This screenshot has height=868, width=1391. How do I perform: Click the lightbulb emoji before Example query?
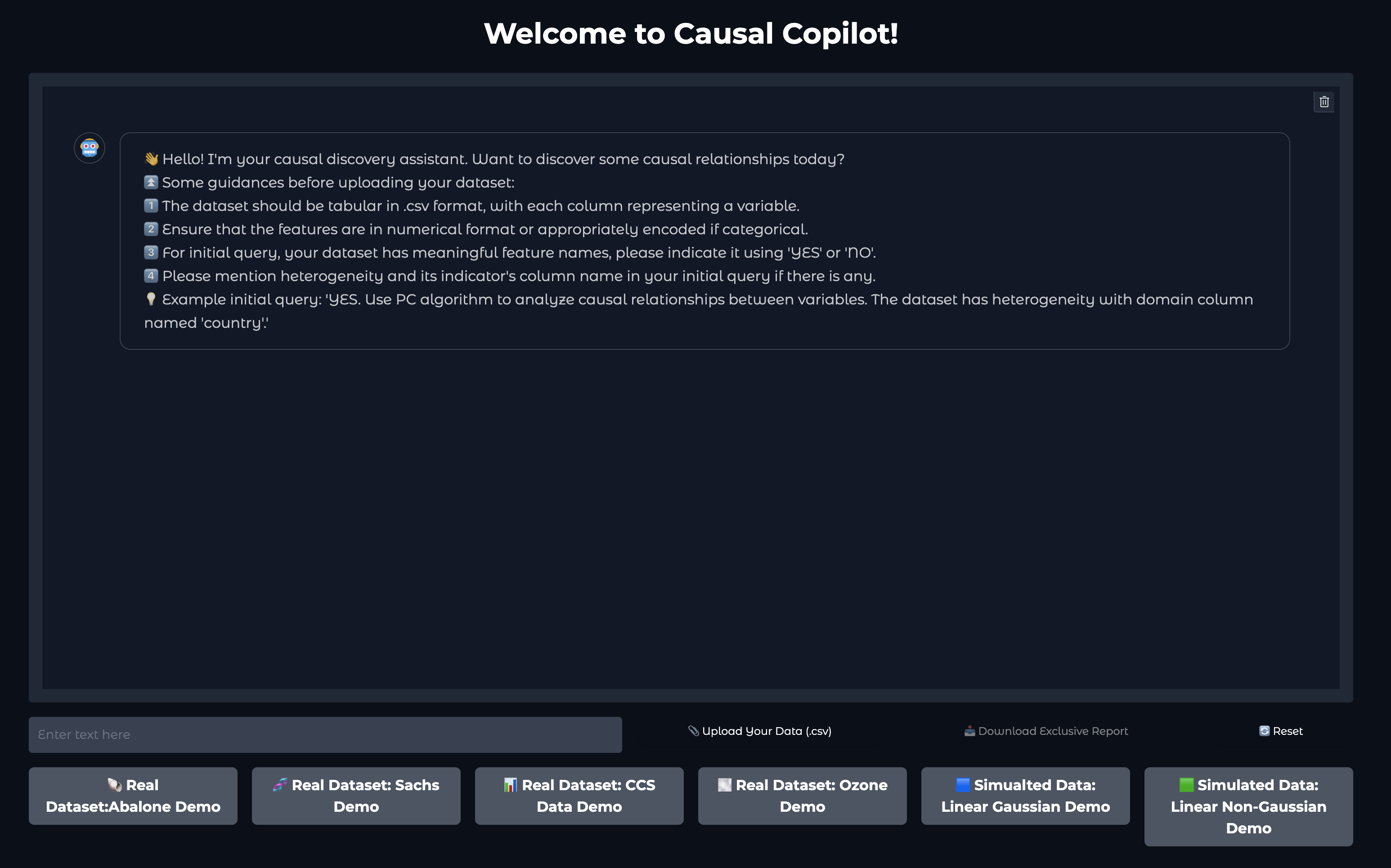coord(151,299)
